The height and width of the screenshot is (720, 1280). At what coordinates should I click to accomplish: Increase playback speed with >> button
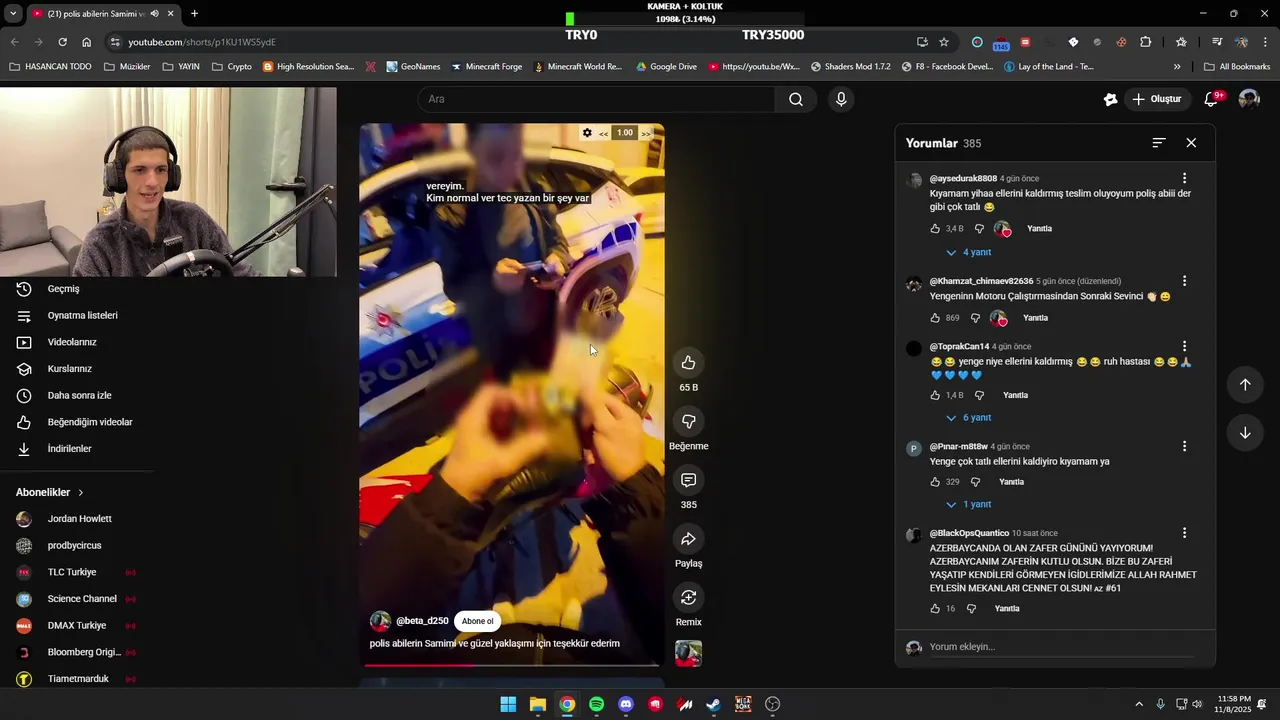pos(646,133)
